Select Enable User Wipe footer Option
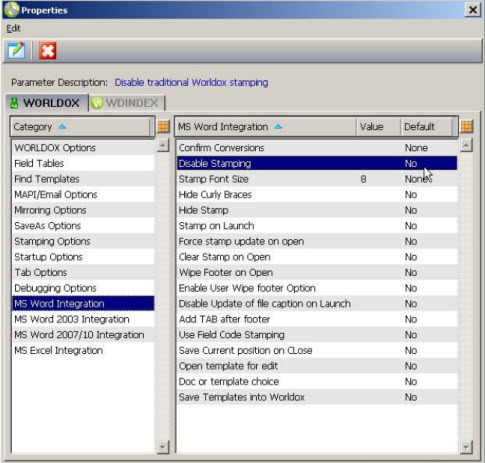485x463 pixels. [317, 288]
